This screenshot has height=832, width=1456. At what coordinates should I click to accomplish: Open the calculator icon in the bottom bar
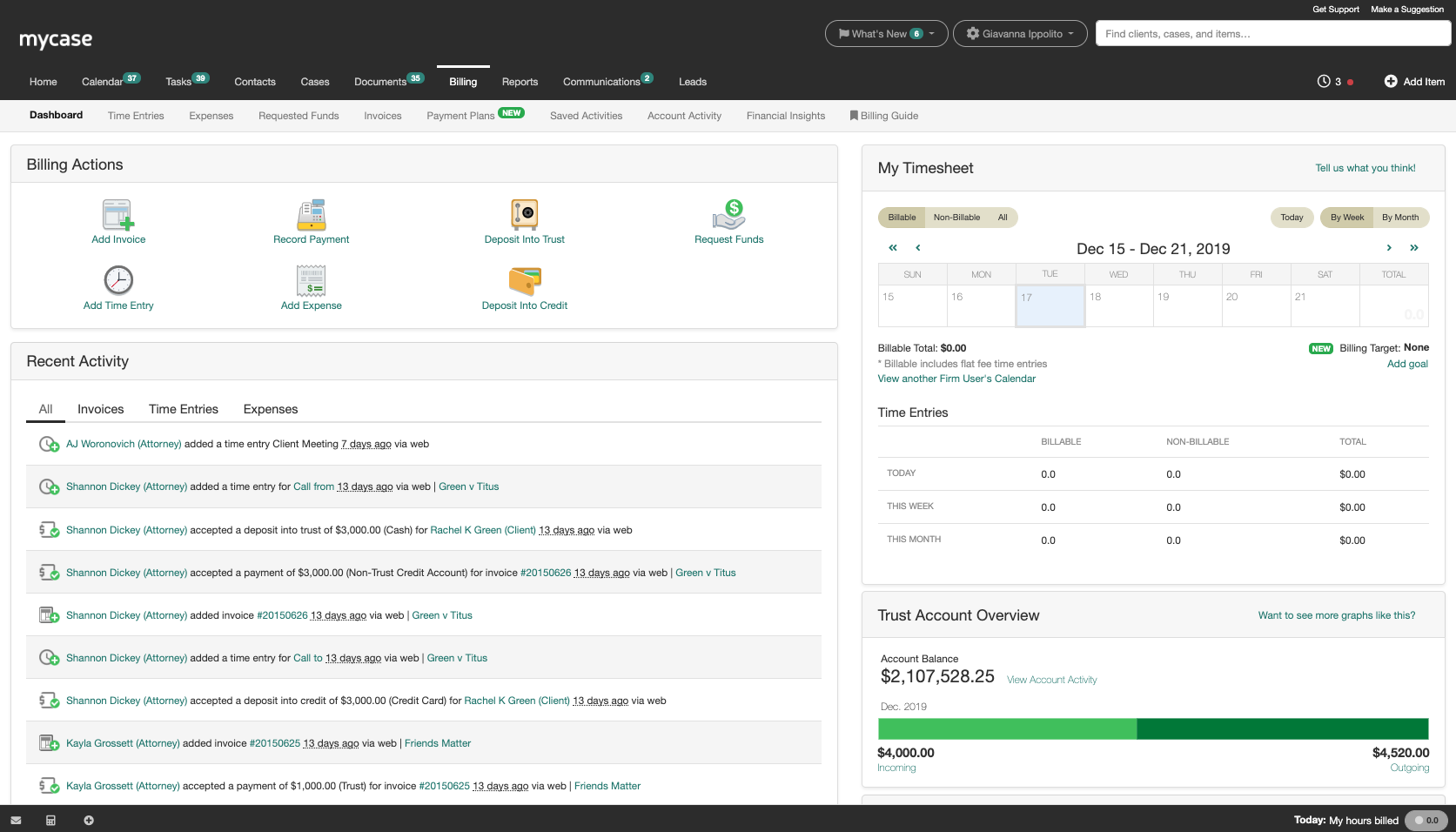pyautogui.click(x=51, y=820)
